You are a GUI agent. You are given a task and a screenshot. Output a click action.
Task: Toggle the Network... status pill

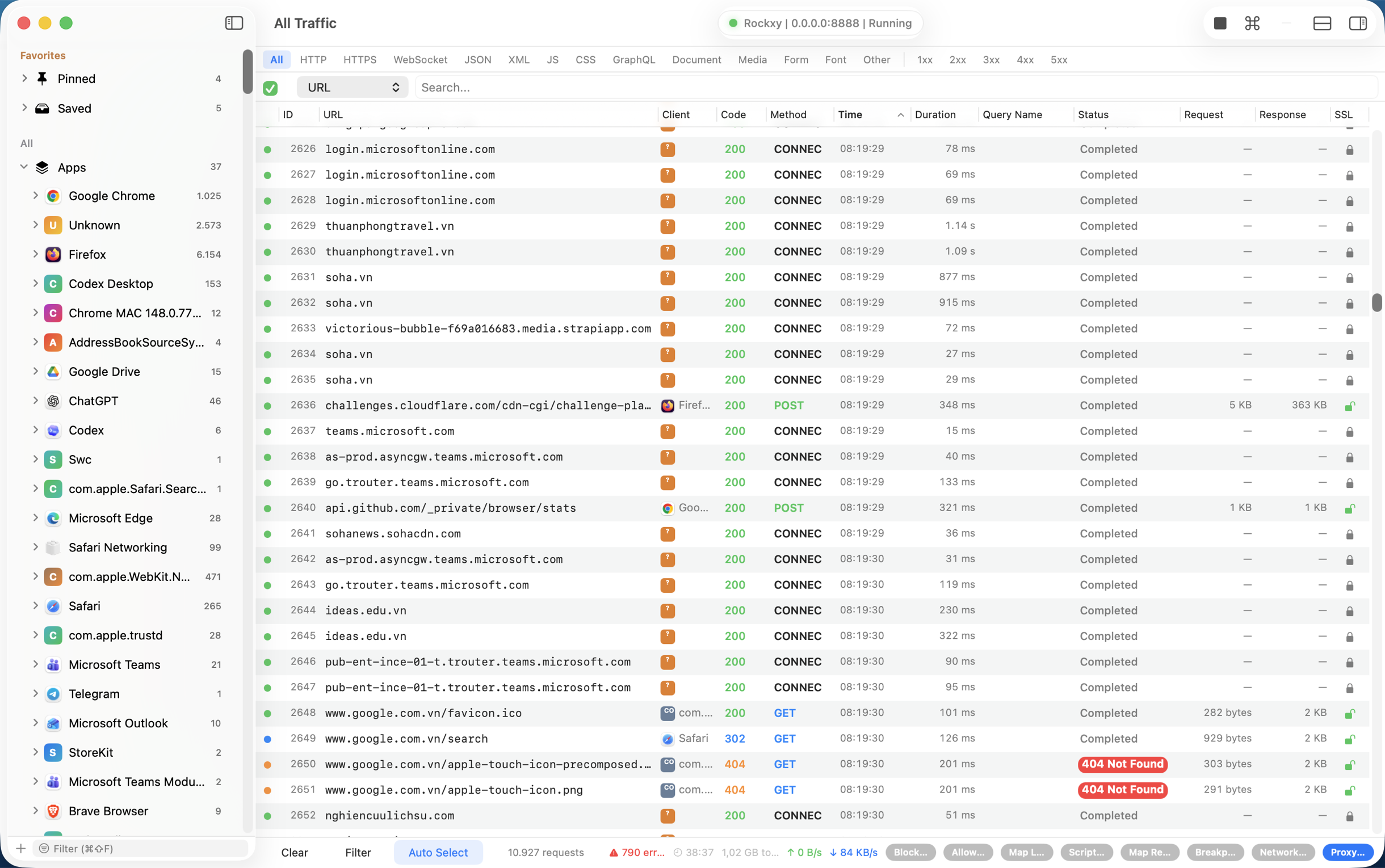[x=1283, y=852]
